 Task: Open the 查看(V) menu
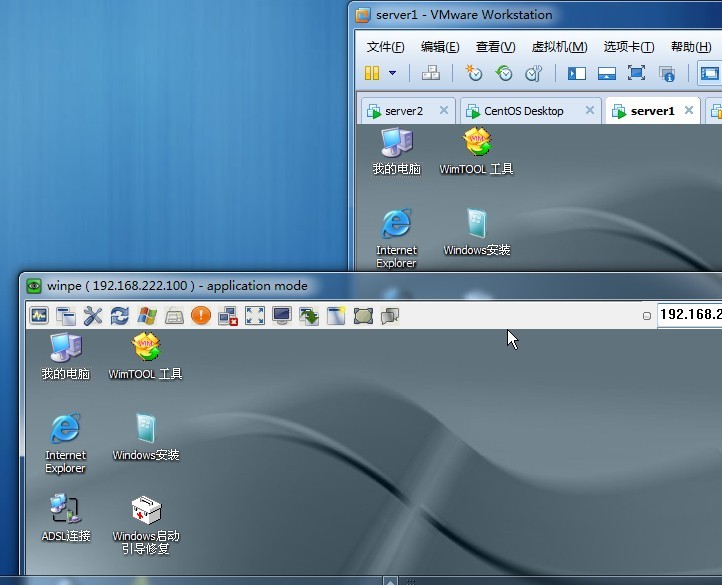click(495, 47)
